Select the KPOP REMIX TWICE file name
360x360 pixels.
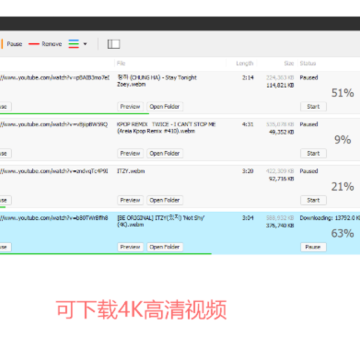(x=166, y=128)
